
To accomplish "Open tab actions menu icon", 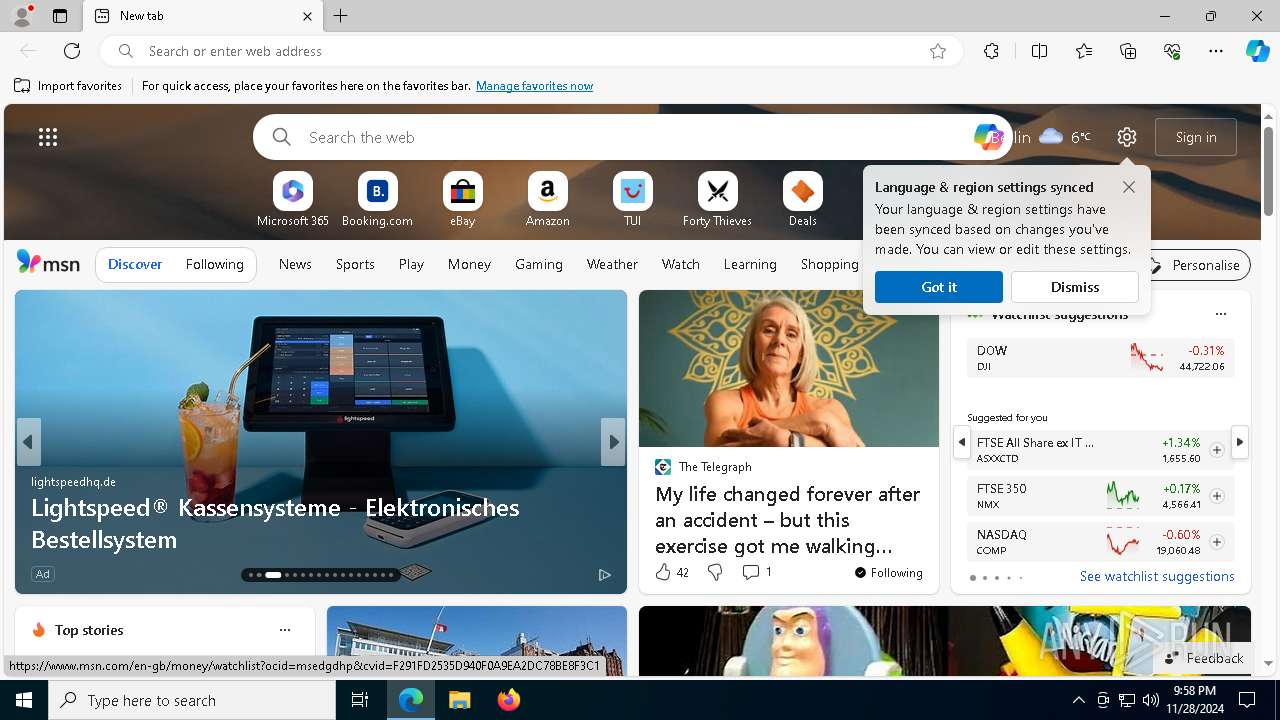I will (60, 16).
